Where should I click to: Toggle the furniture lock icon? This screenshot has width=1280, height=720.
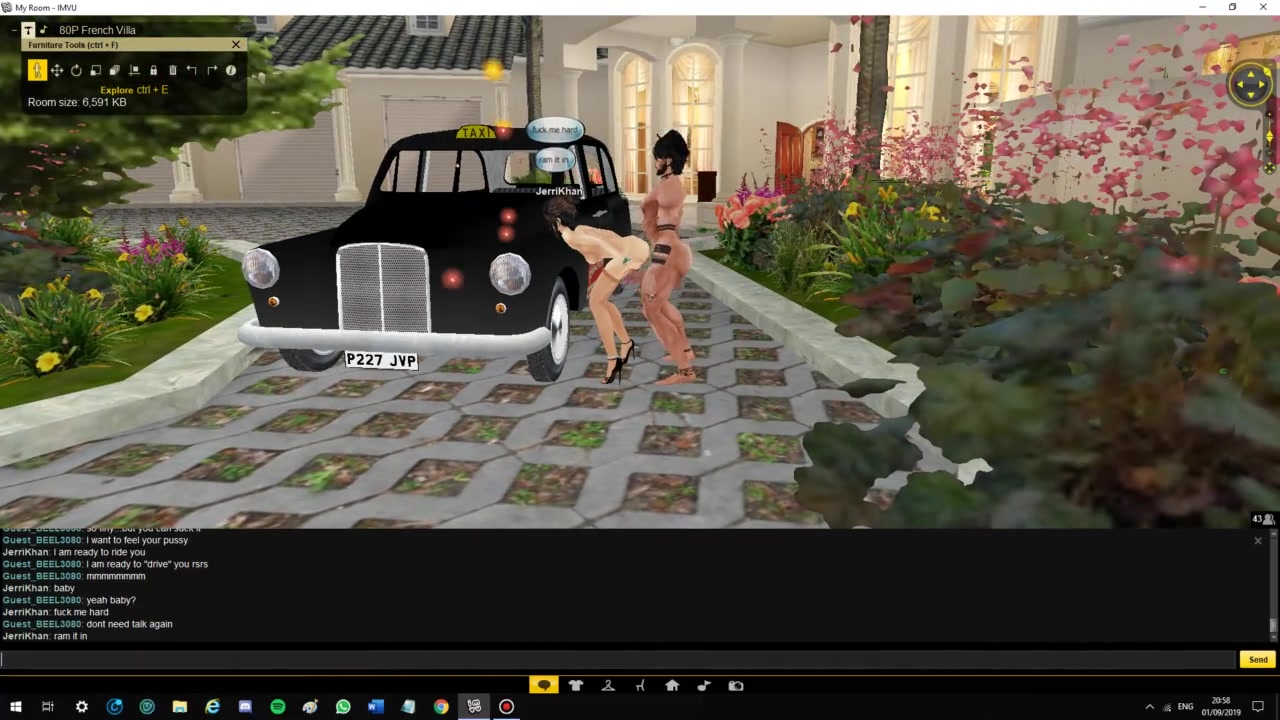tap(153, 70)
